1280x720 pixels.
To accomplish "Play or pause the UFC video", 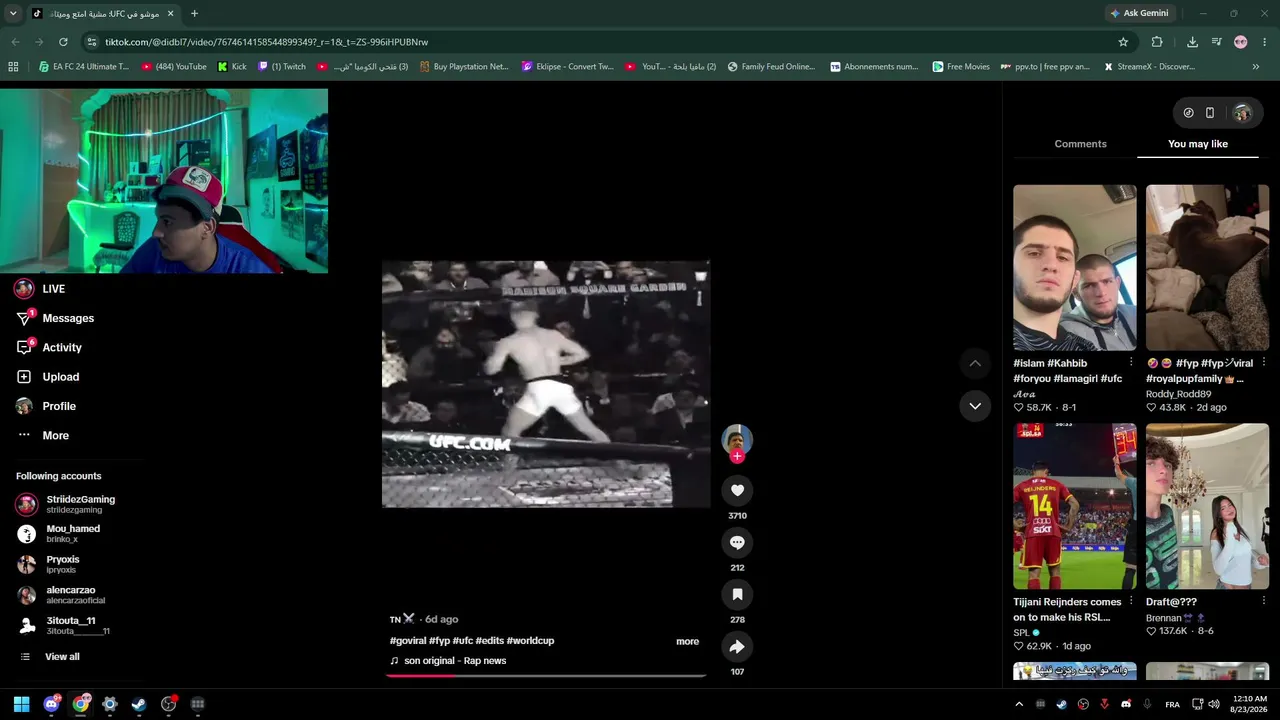I will (x=546, y=385).
